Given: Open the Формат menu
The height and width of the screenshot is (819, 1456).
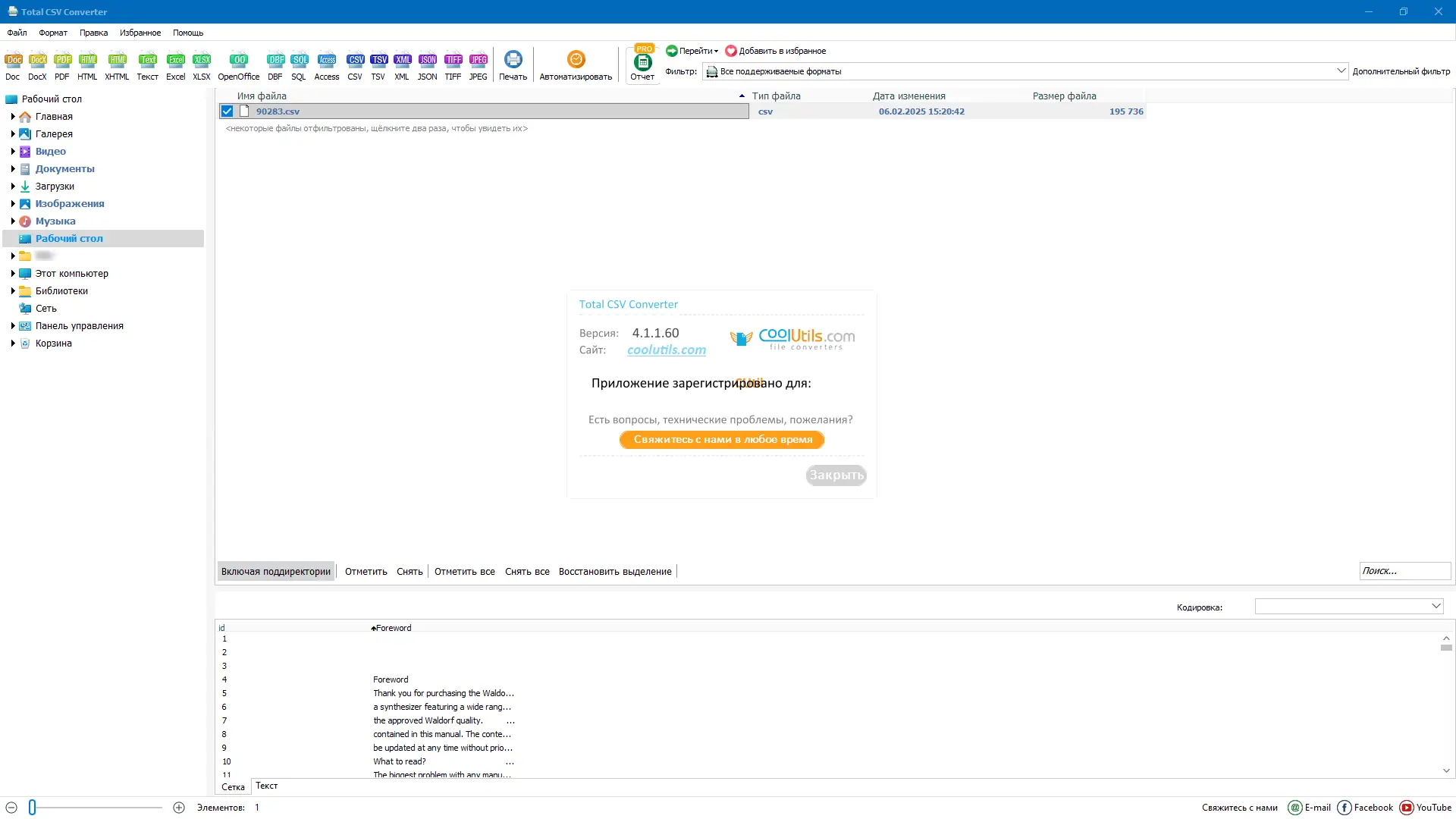Looking at the screenshot, I should click(53, 33).
